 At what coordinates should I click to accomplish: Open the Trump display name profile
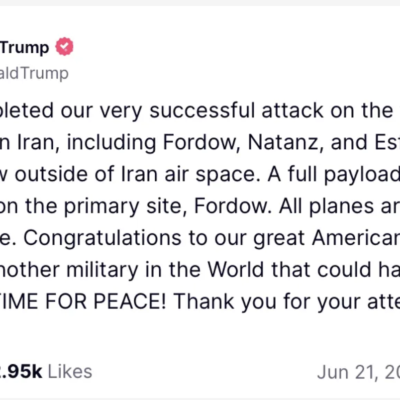click(x=24, y=48)
